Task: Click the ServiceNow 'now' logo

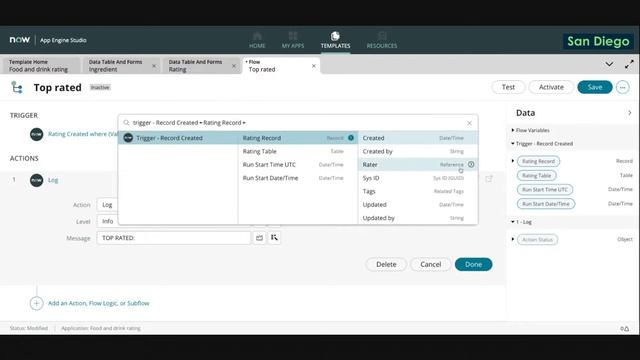Action: [20, 40]
